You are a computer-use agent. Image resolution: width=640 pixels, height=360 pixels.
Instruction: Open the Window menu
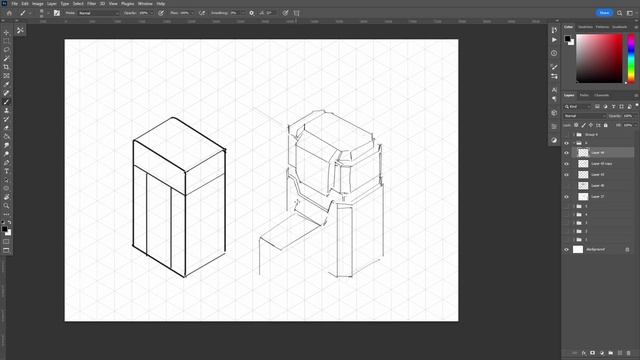[145, 4]
